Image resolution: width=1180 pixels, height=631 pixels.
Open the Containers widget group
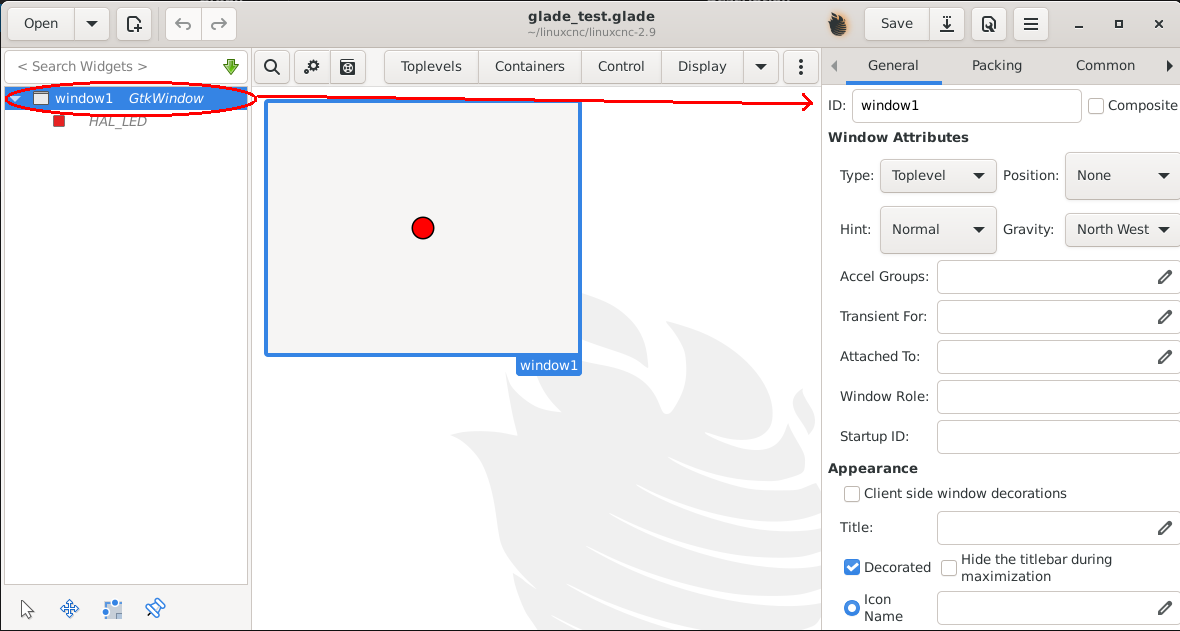pyautogui.click(x=530, y=67)
